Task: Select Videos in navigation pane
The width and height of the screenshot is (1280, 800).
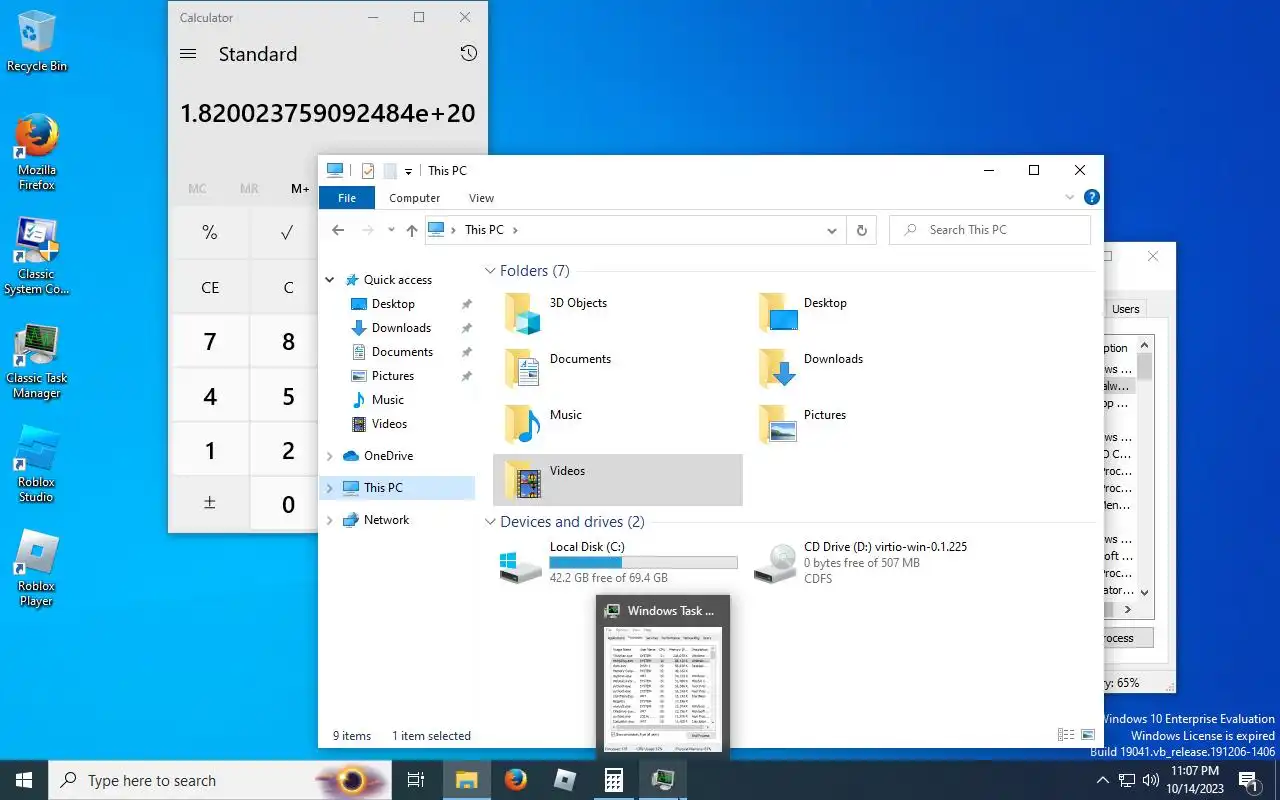Action: pos(389,424)
